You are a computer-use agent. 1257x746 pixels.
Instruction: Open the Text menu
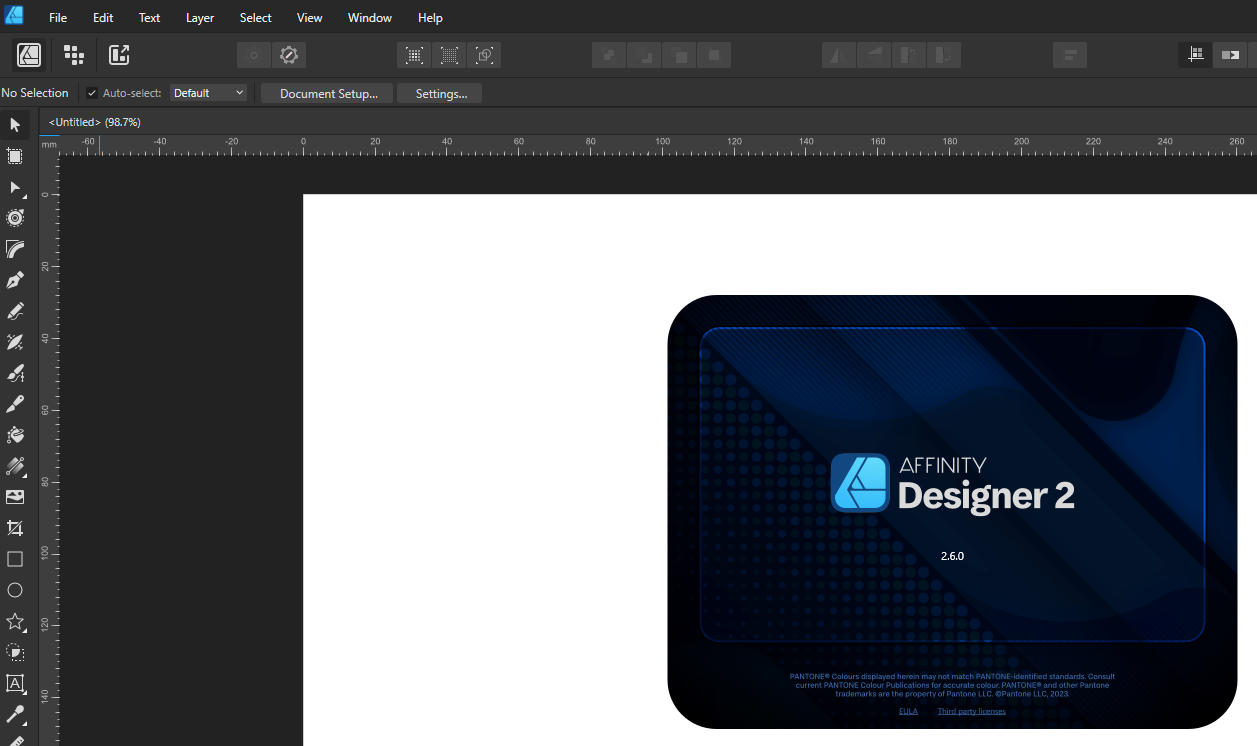point(149,18)
